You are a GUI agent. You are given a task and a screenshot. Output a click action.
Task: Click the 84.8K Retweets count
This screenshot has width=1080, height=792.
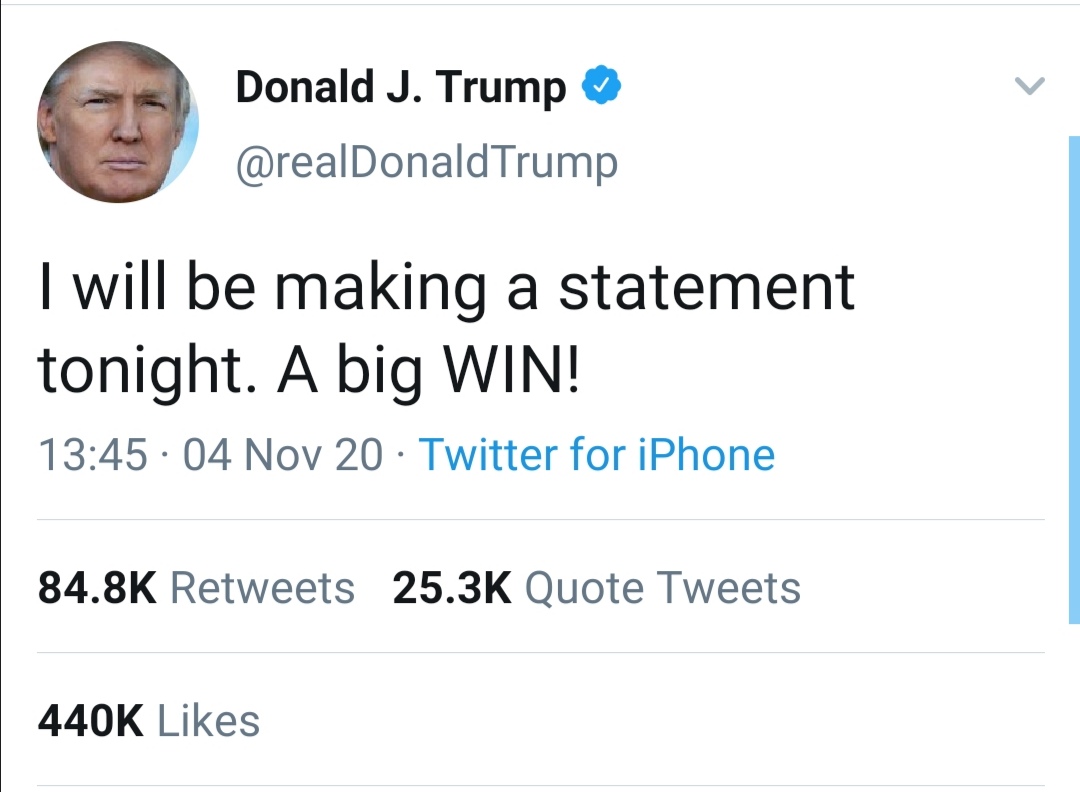click(x=95, y=587)
